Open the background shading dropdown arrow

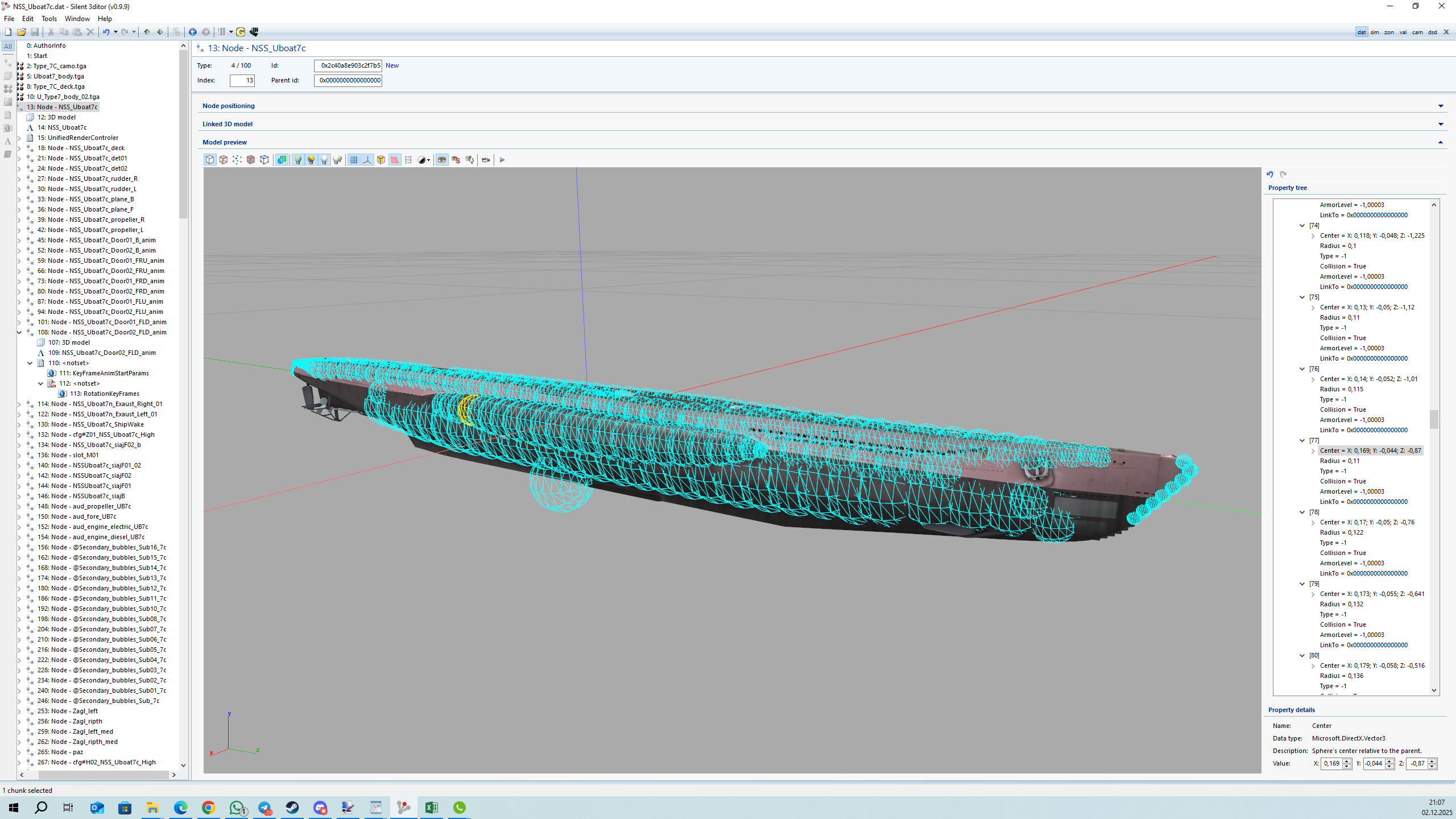click(428, 160)
